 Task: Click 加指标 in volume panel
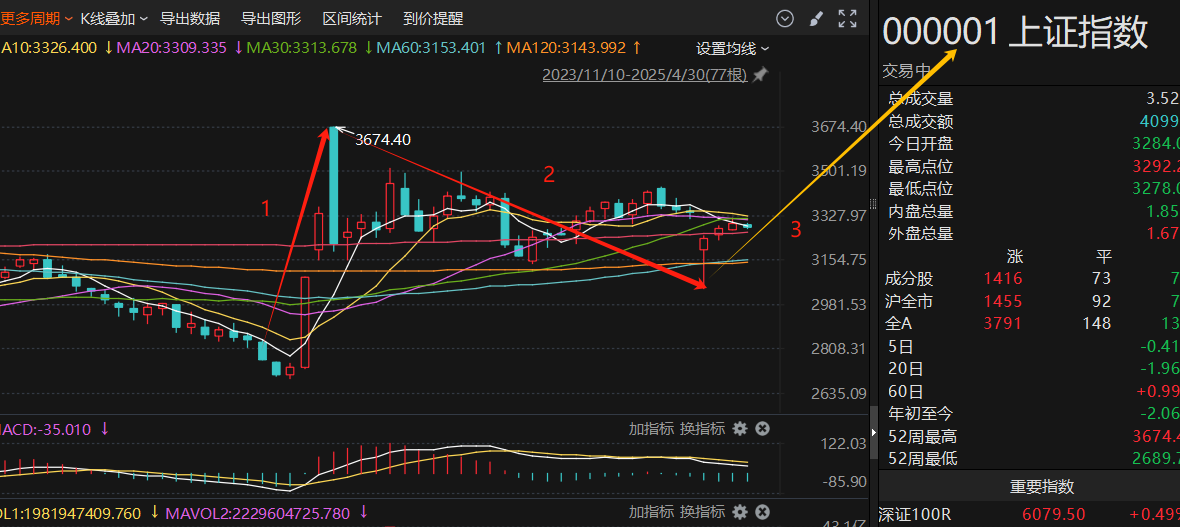pos(651,512)
